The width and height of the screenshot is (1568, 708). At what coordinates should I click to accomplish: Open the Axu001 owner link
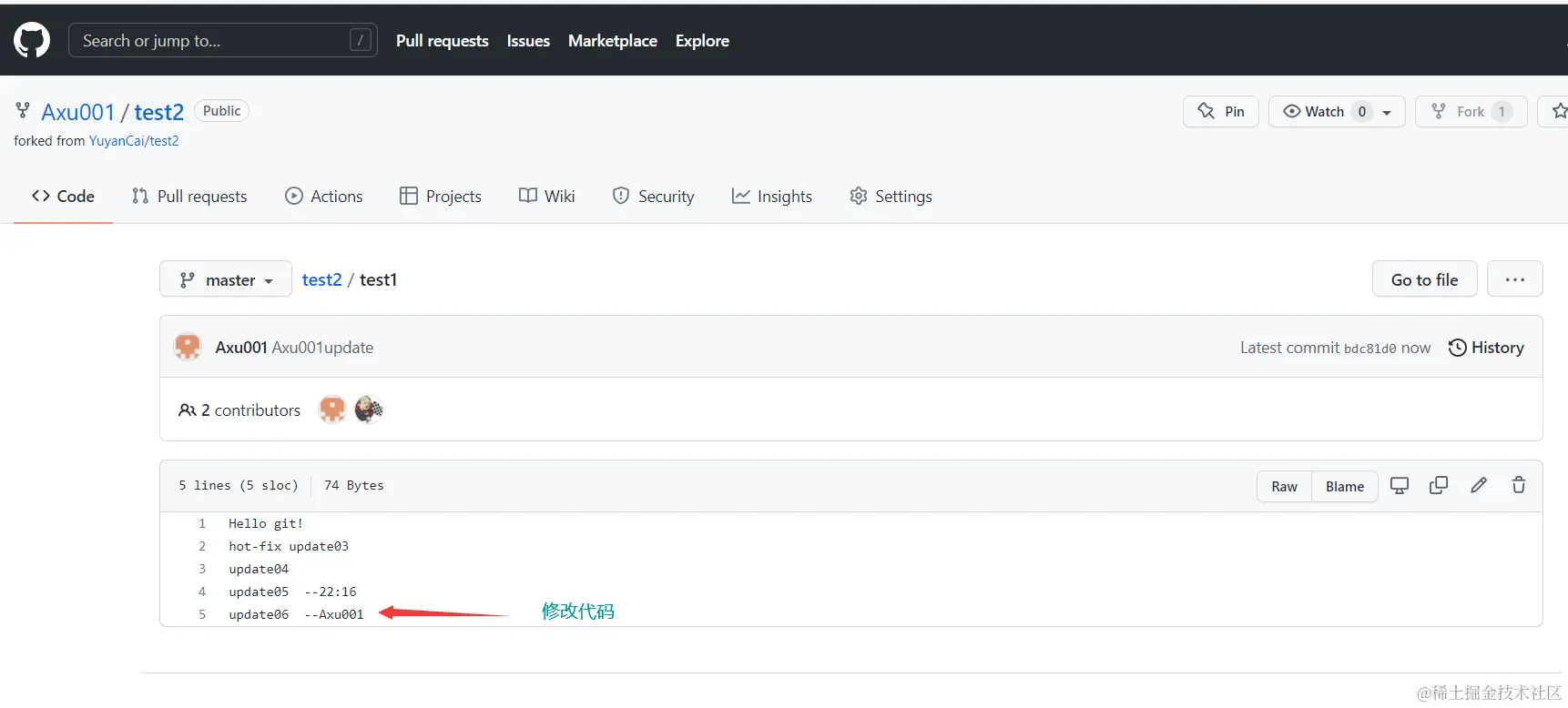78,112
